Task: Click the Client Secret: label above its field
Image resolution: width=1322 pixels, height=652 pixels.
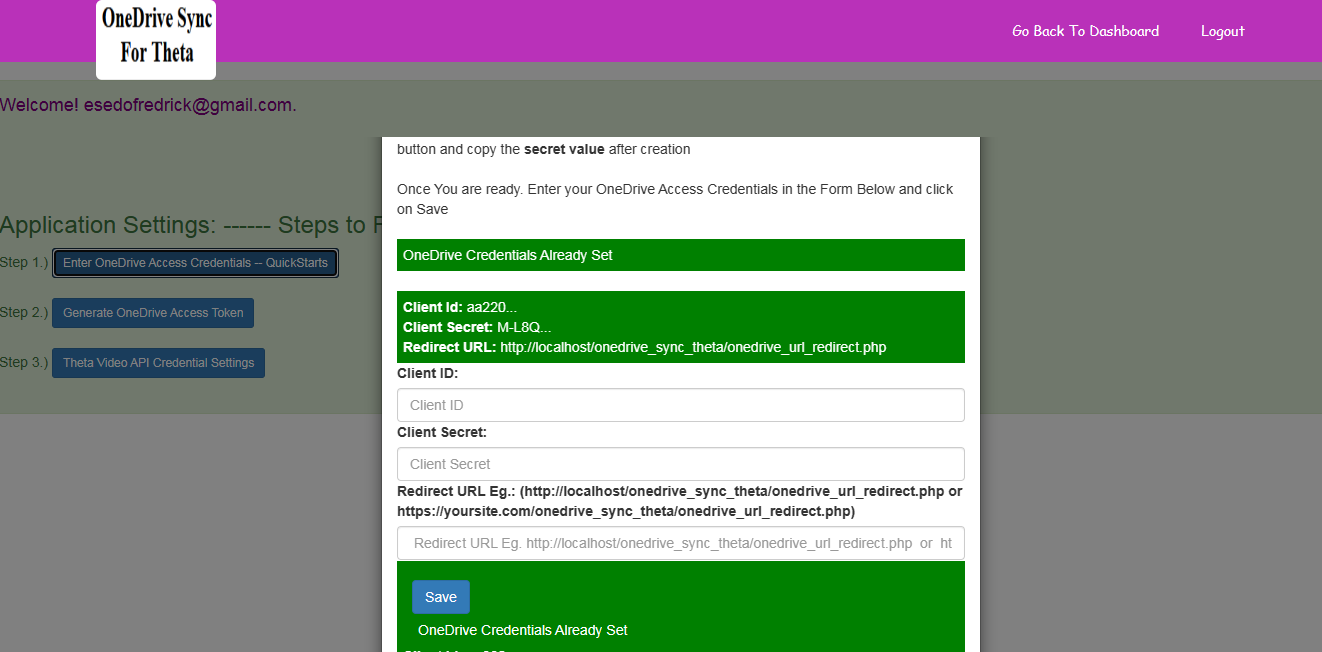Action: pyautogui.click(x=442, y=432)
